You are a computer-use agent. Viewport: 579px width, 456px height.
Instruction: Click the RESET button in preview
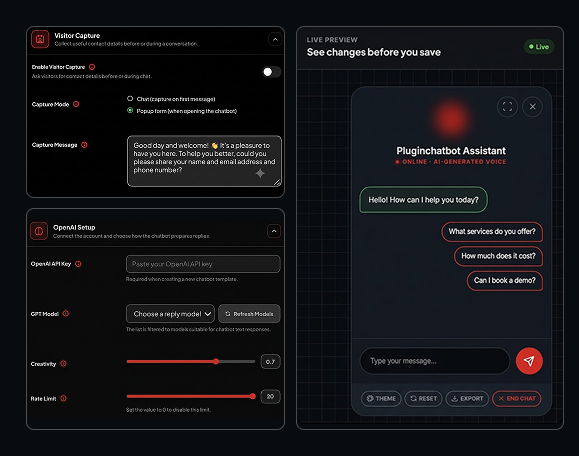pyautogui.click(x=424, y=398)
